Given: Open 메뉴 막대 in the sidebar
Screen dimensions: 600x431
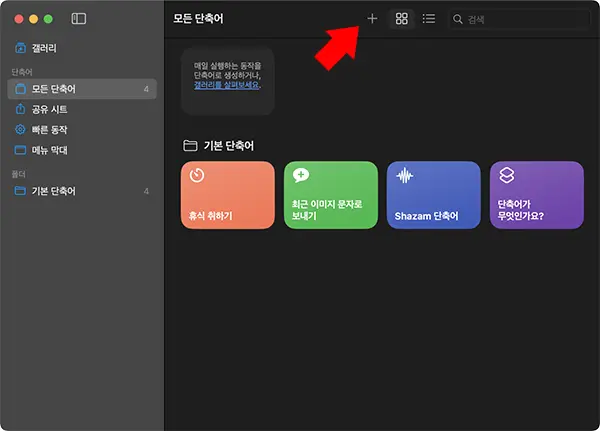Looking at the screenshot, I should [x=82, y=150].
